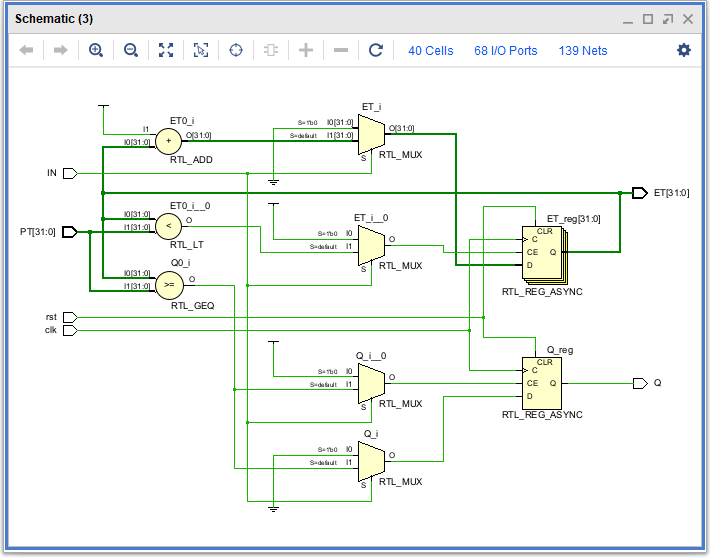Click the Zoom In magnifier icon
The image size is (710, 558).
pyautogui.click(x=96, y=50)
